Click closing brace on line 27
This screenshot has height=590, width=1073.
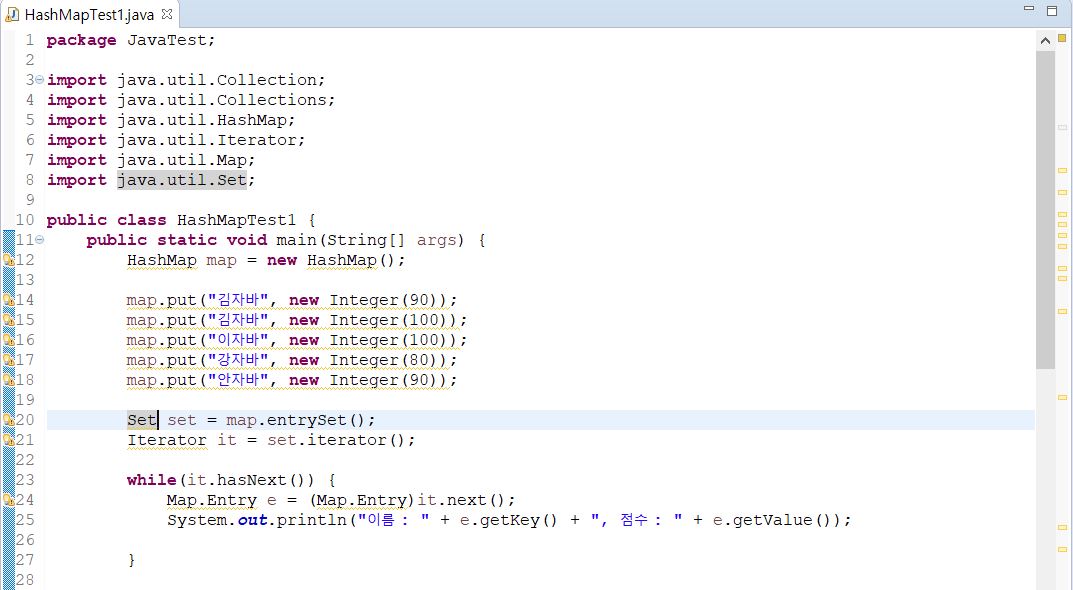[x=131, y=561]
